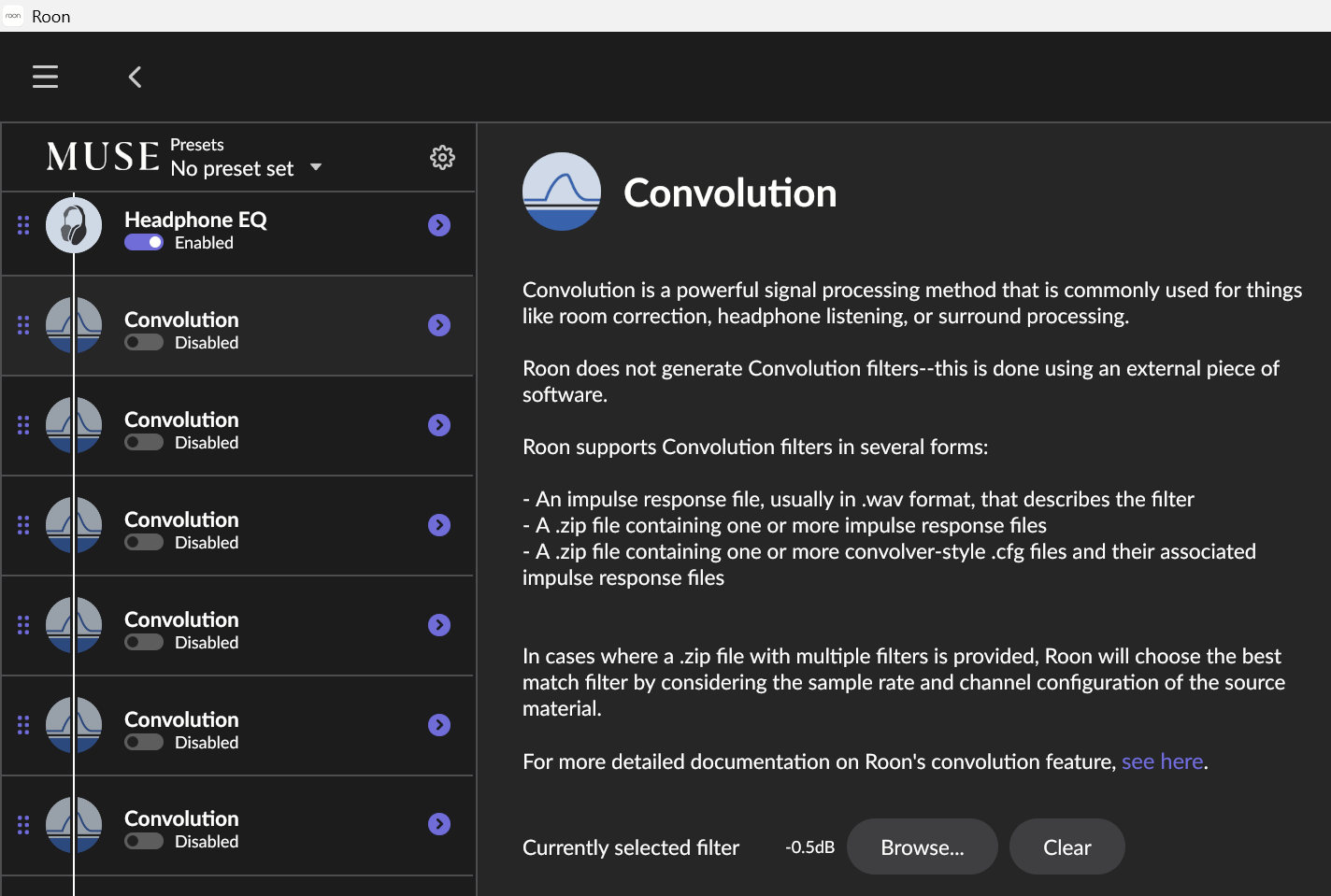Go back with the back arrow
Image resolution: width=1331 pixels, height=896 pixels.
[136, 77]
